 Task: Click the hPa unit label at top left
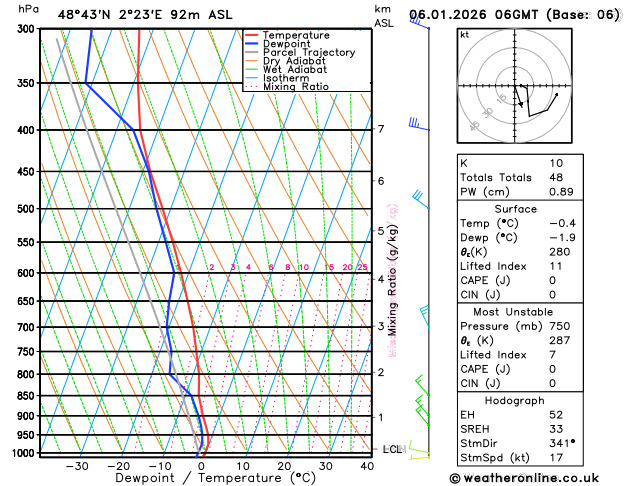[29, 9]
